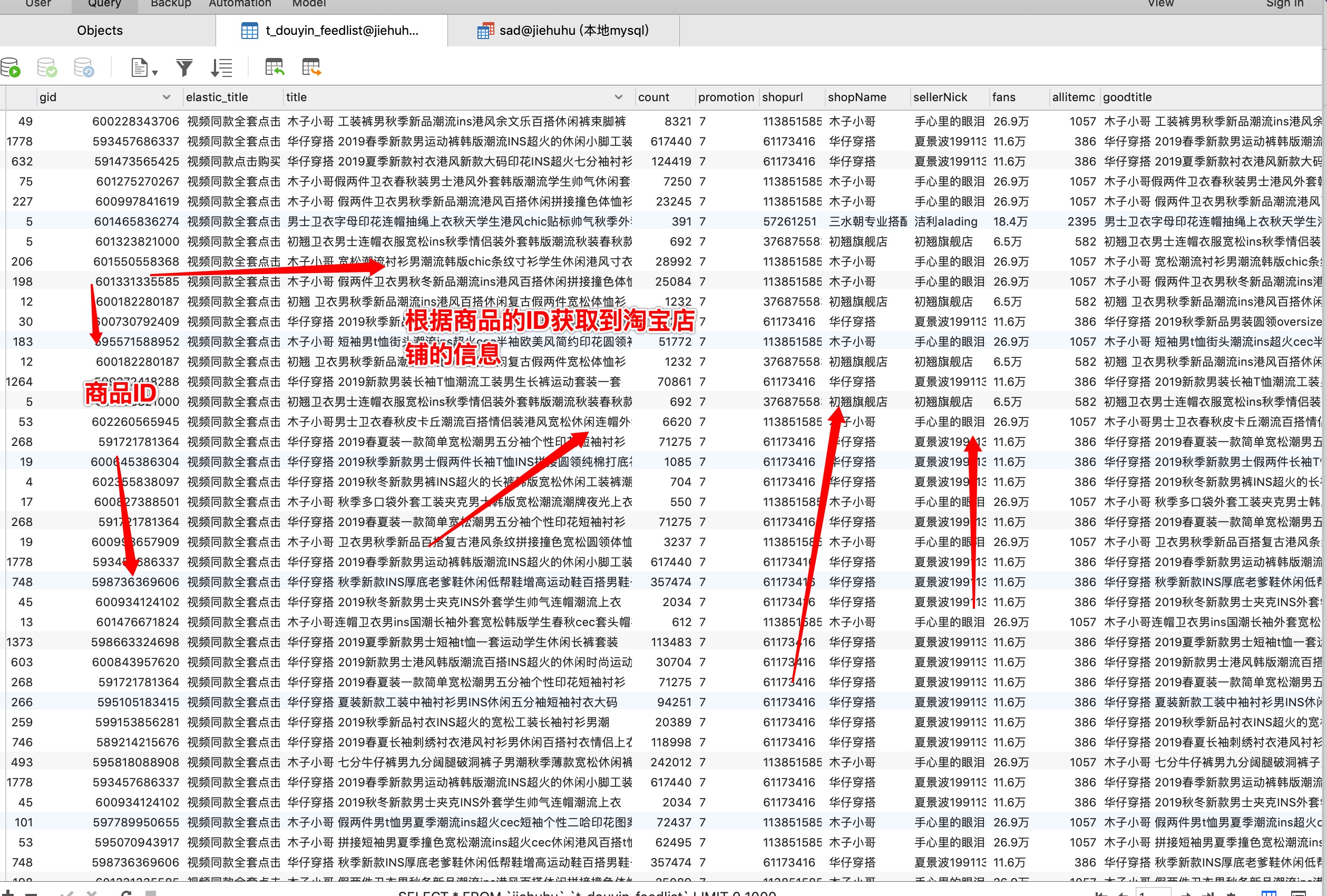The width and height of the screenshot is (1327, 896).
Task: Switch to sad@jiehuhu query tab
Action: 563,30
